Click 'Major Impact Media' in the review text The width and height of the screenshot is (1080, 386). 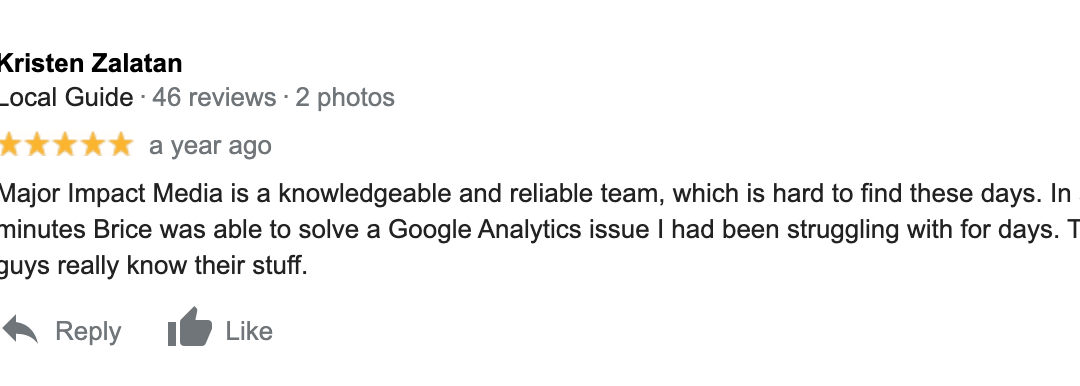(x=111, y=194)
